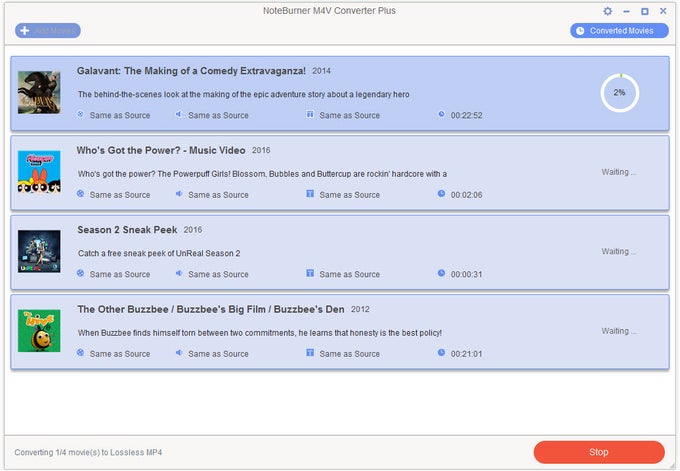The width and height of the screenshot is (680, 471).
Task: Click the duration clock icon in the Galavant row
Action: point(441,114)
